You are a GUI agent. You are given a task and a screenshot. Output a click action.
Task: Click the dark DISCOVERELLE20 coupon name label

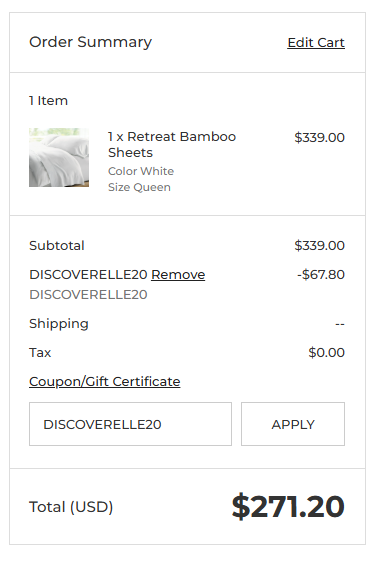(x=88, y=275)
